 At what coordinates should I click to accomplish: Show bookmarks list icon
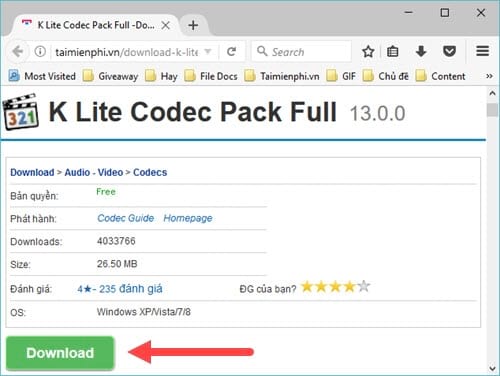[392, 52]
